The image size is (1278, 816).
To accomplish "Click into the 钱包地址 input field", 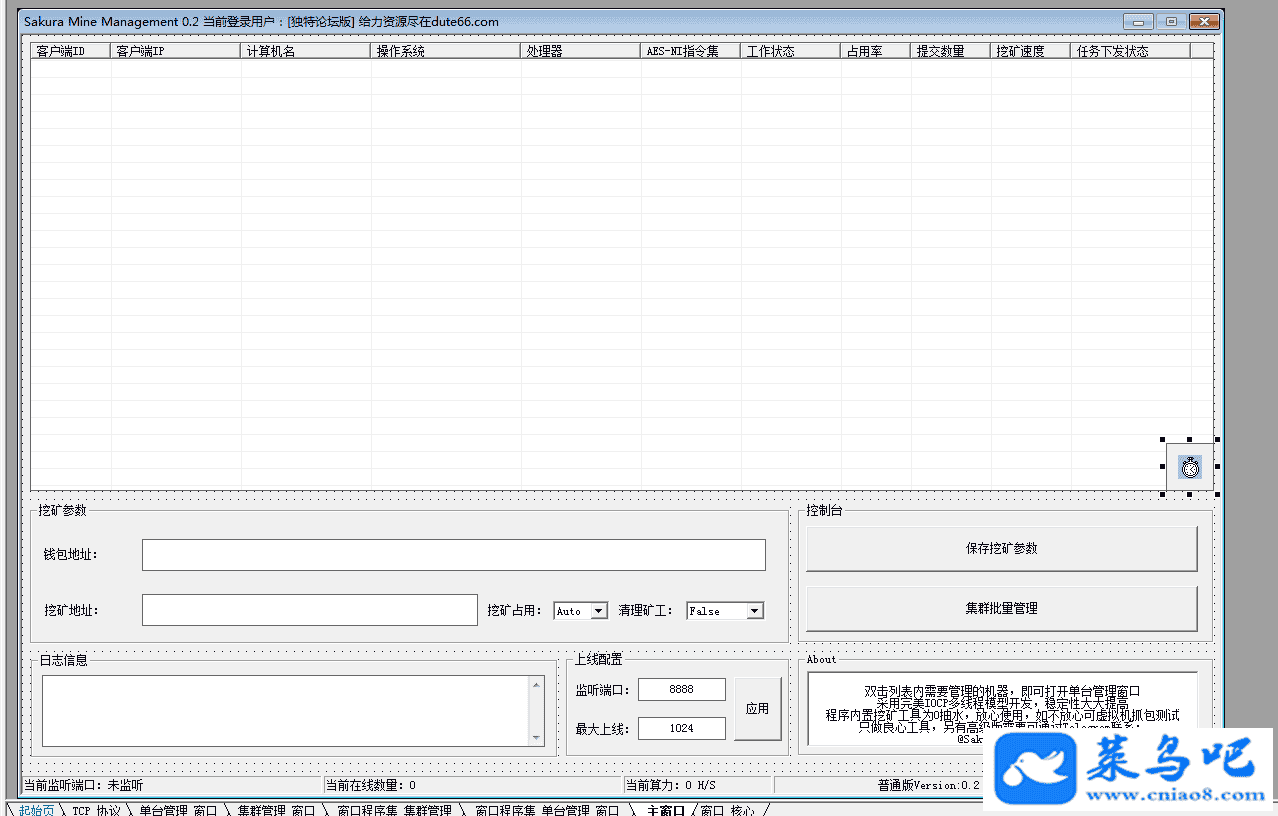I will 453,555.
